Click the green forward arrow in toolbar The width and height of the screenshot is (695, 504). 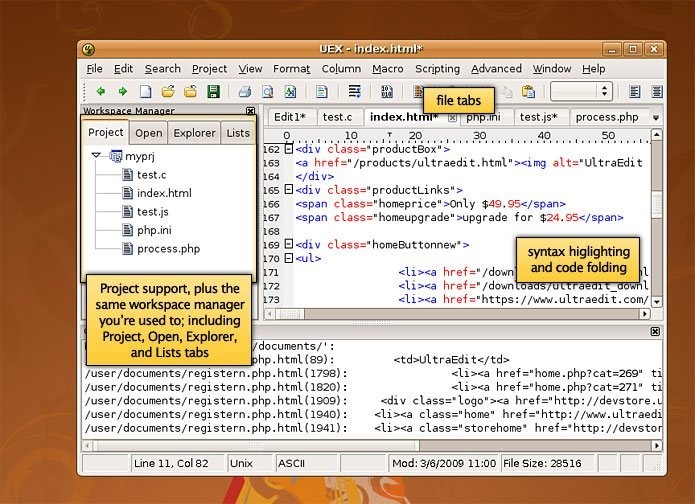pos(122,92)
